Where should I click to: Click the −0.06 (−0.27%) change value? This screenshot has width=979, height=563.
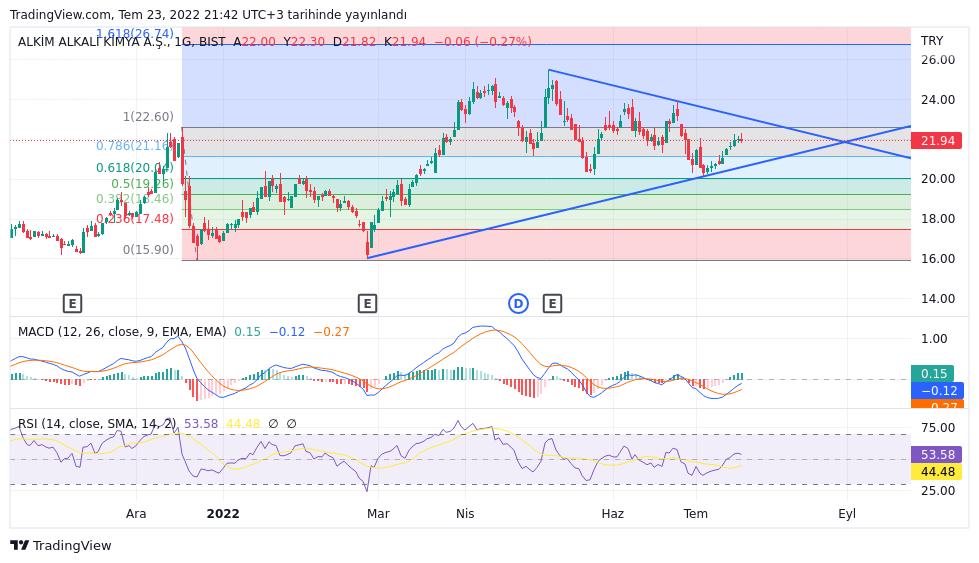483,42
